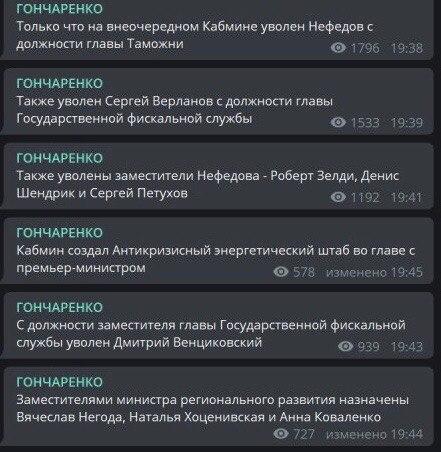
Task: Click the eye icon beside 727 views
Action: tap(281, 433)
